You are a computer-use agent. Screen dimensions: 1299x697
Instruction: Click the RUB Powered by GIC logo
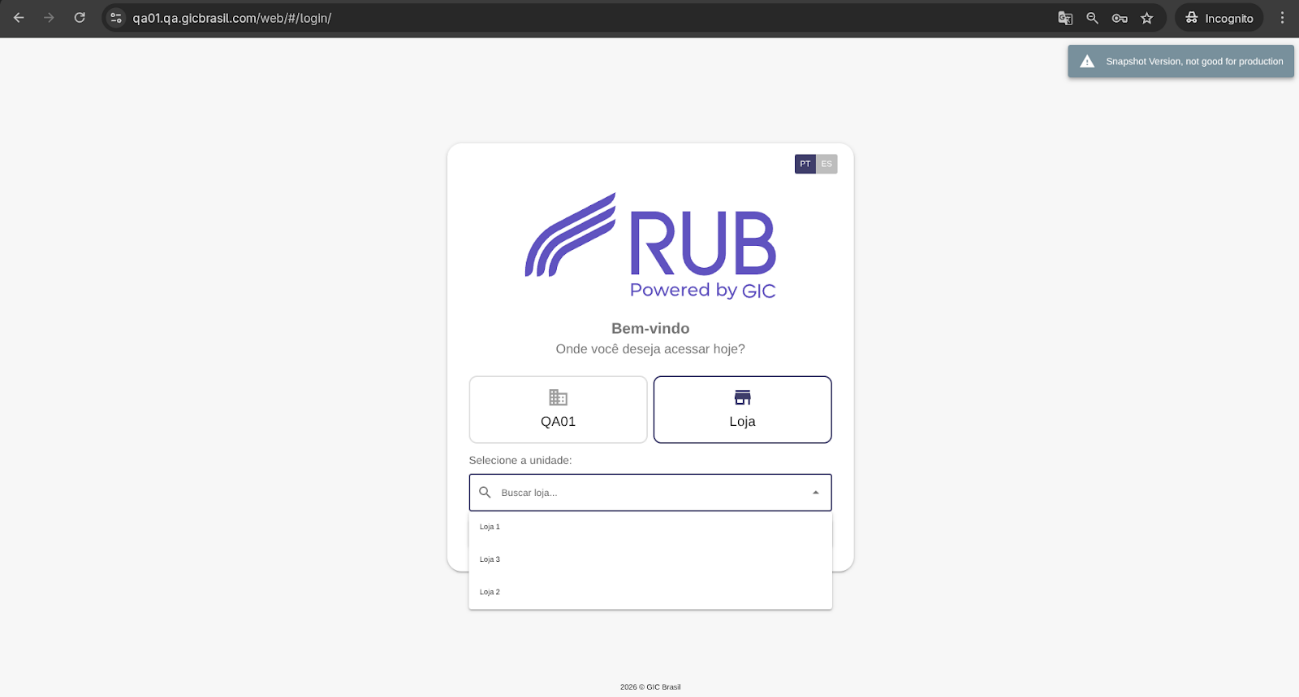[650, 246]
